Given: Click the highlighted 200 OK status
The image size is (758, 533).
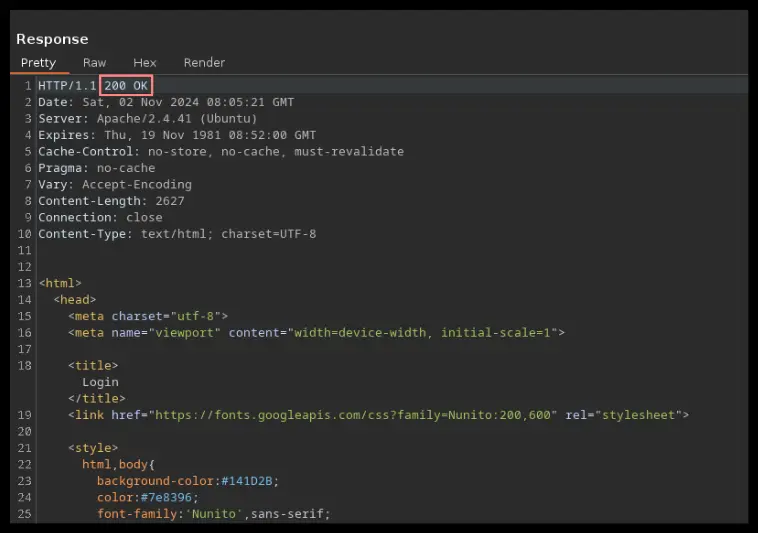Looking at the screenshot, I should click(x=126, y=86).
